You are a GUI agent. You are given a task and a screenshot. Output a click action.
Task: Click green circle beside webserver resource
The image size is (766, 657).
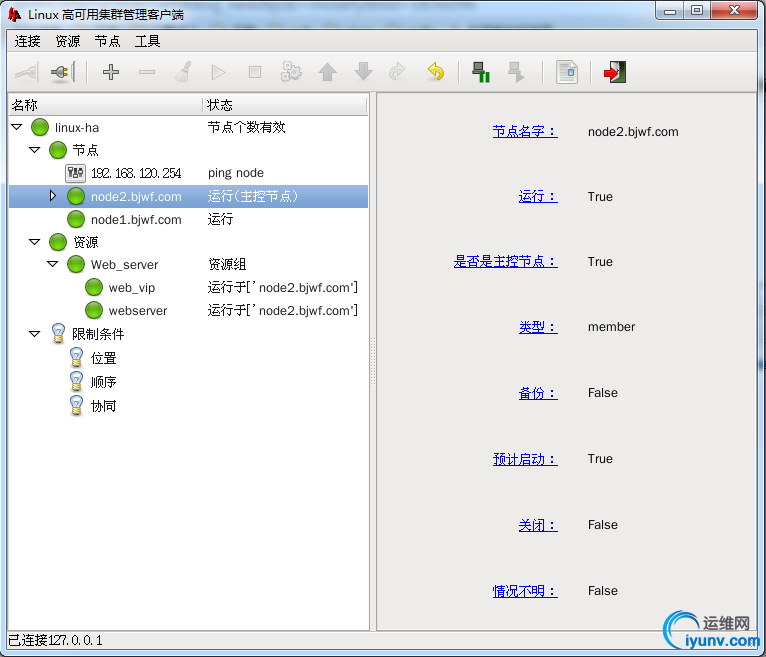click(94, 310)
